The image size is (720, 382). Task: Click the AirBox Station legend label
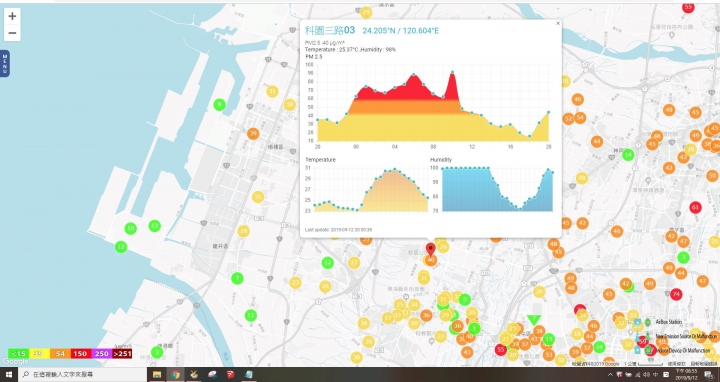click(669, 322)
